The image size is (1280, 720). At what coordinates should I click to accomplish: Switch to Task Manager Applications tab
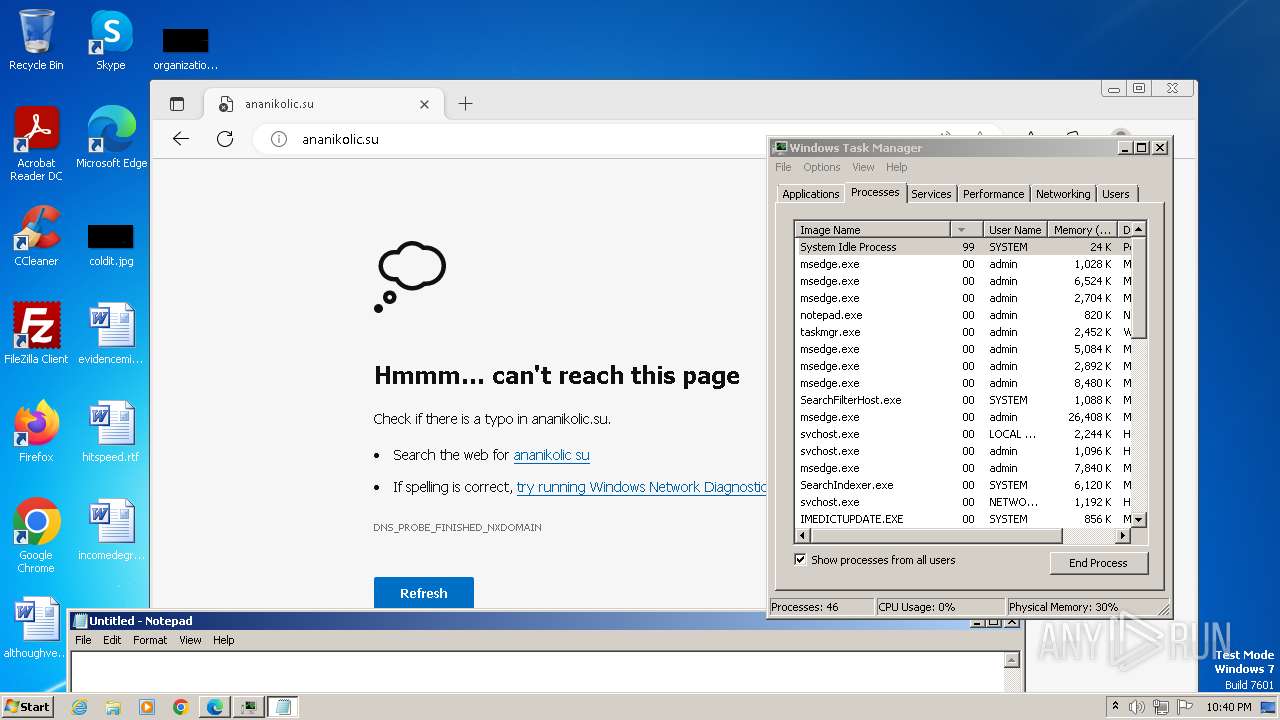coord(810,194)
